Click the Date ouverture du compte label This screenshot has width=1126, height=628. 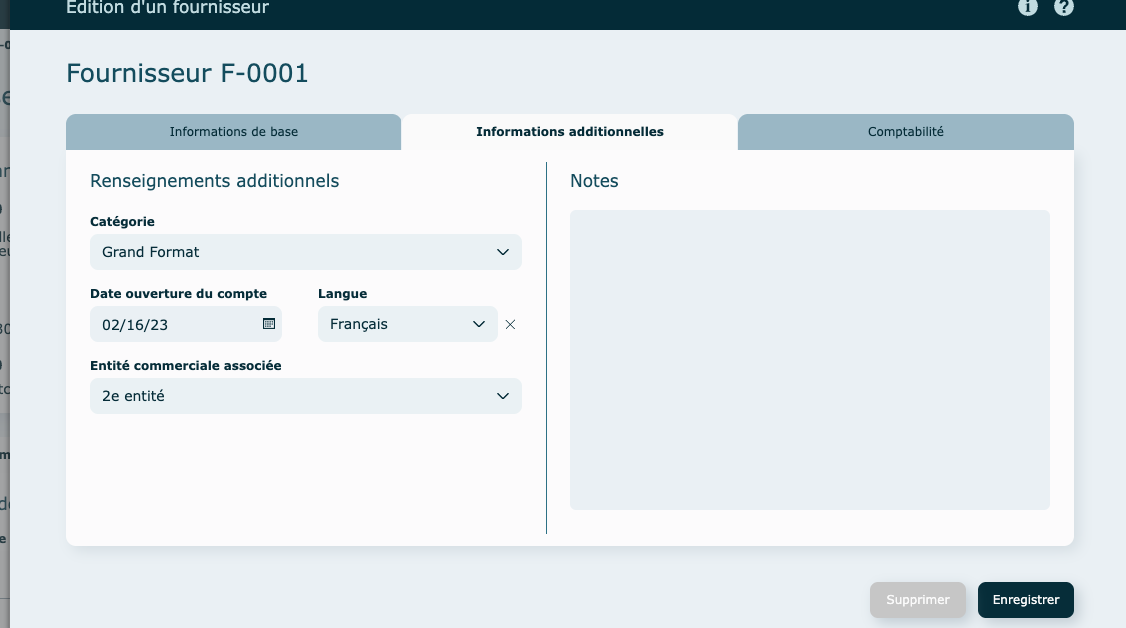tap(178, 294)
